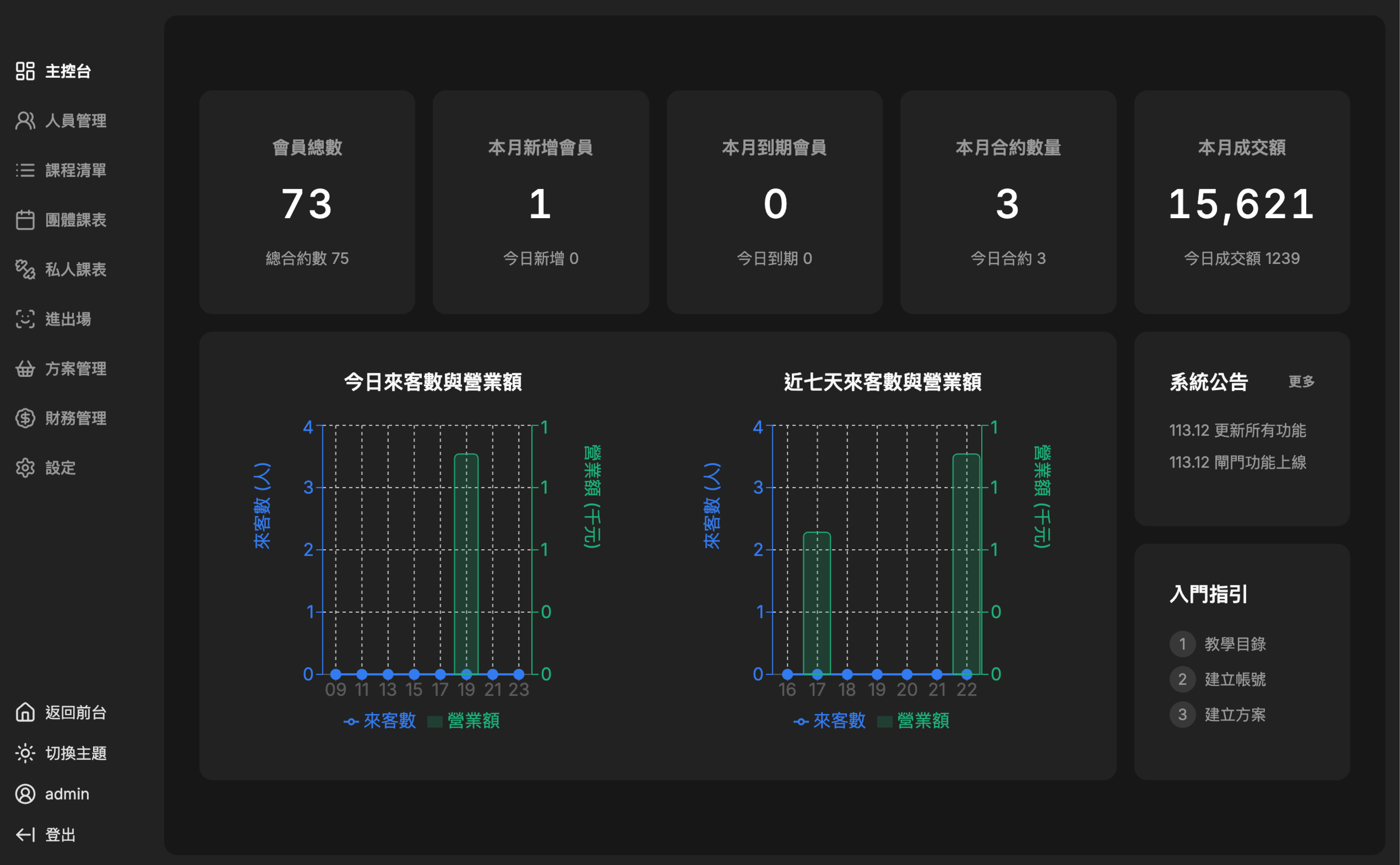This screenshot has height=865, width=1400.
Task: Click the 入門指引 heading
Action: pyautogui.click(x=1209, y=594)
